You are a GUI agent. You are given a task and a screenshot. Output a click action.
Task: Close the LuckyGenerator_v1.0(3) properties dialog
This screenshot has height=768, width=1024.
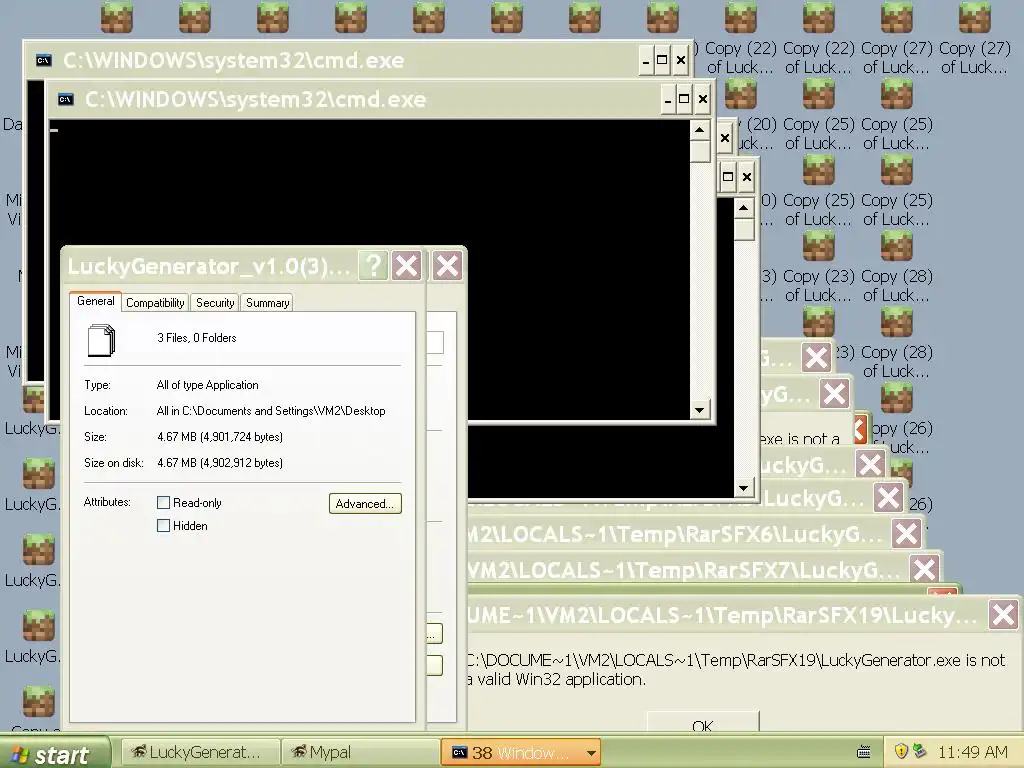tap(406, 266)
